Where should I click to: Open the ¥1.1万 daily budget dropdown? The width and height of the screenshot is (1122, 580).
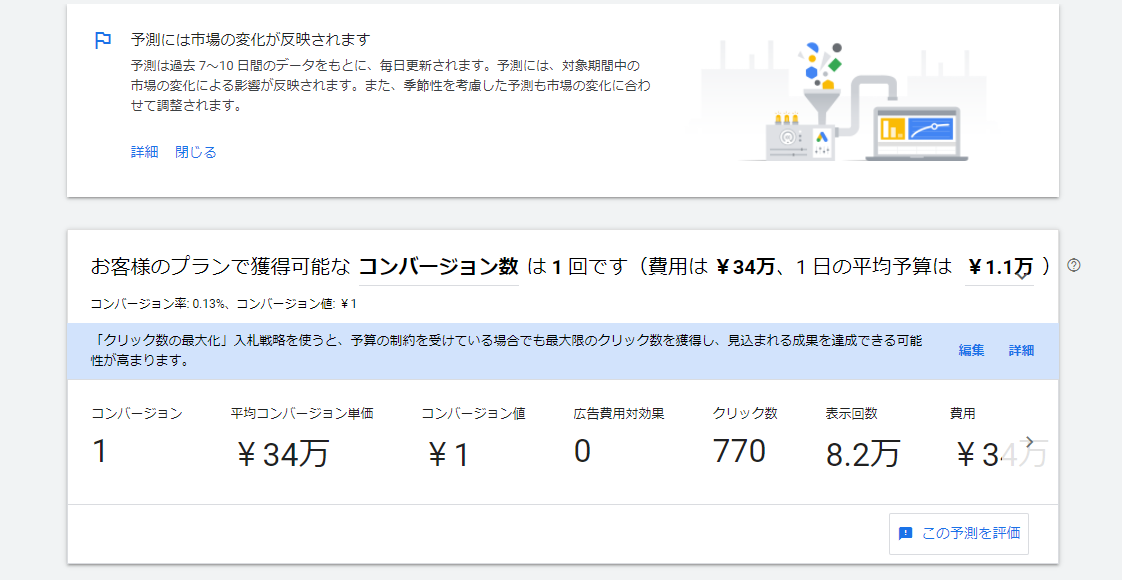1000,267
